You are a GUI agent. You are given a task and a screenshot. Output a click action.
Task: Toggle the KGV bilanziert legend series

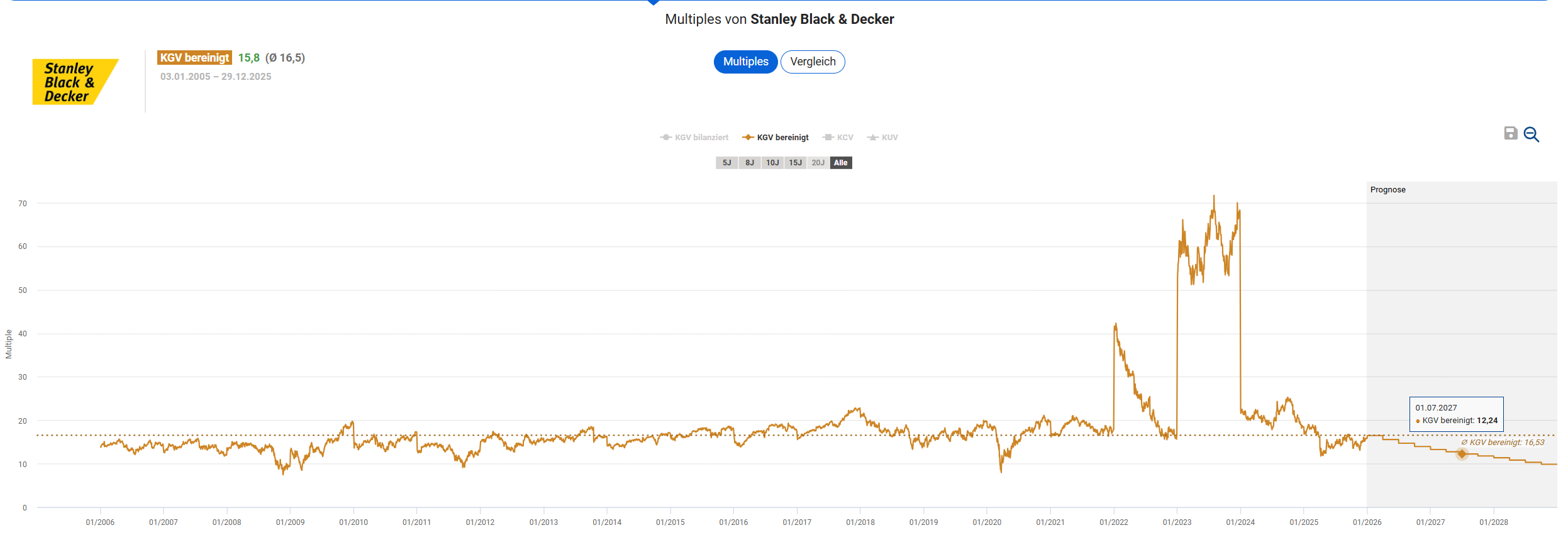pyautogui.click(x=694, y=138)
